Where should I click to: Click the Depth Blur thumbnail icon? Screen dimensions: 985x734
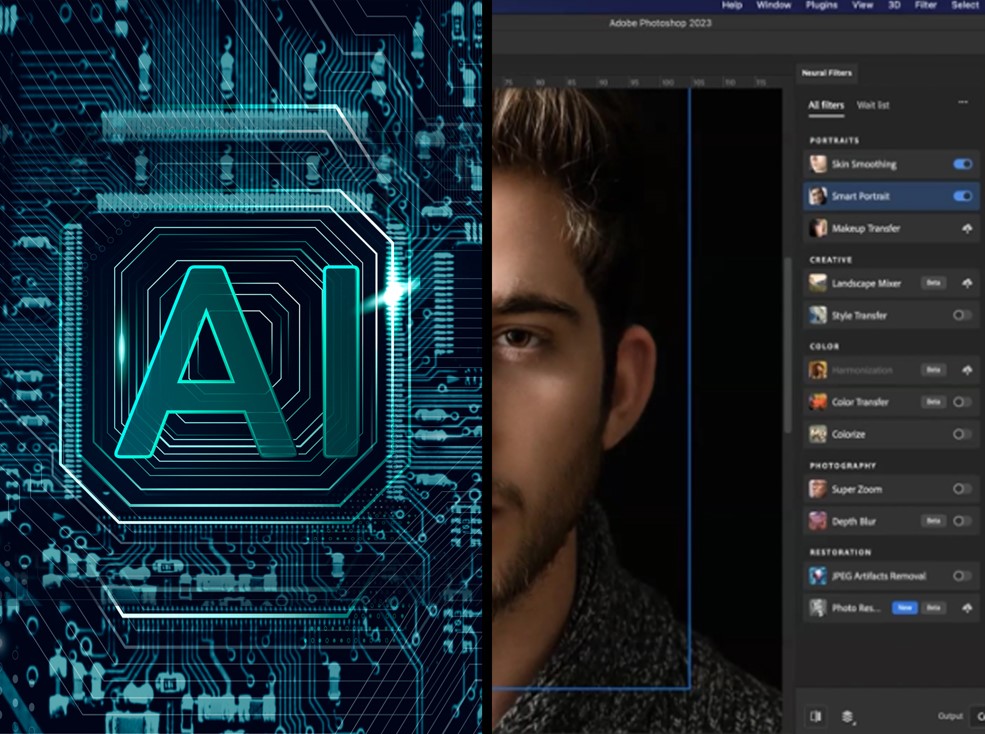point(818,520)
